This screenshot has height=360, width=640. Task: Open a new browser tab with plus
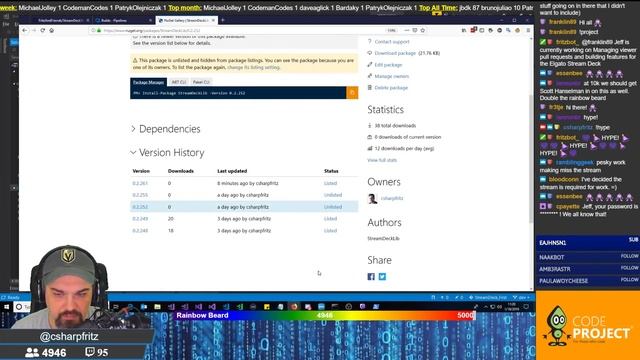point(223,20)
